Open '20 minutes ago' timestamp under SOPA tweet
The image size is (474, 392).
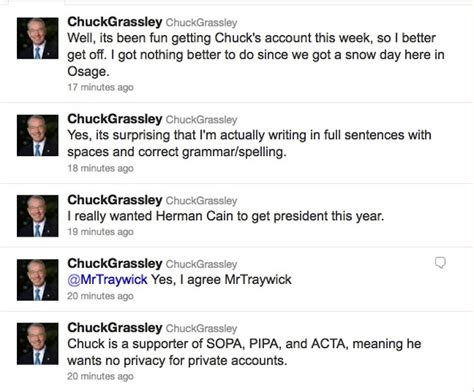100,376
